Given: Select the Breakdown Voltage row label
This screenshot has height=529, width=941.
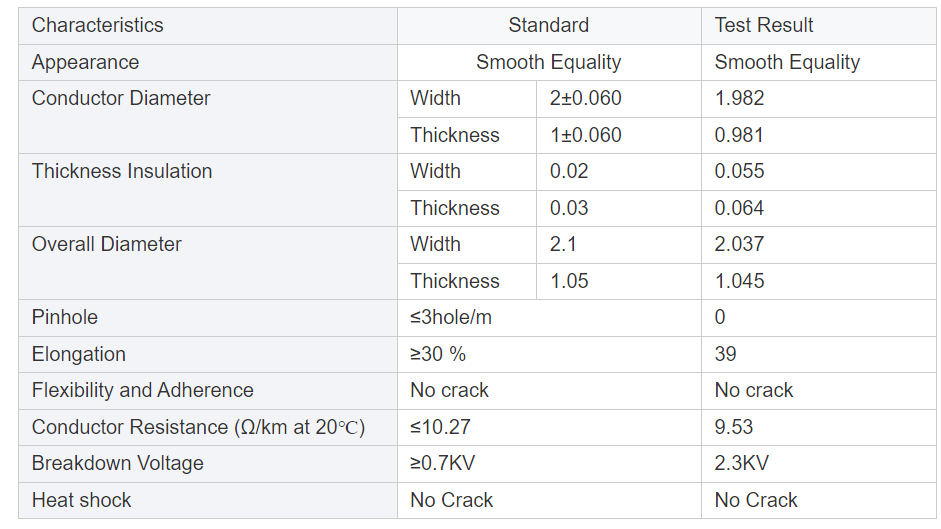Looking at the screenshot, I should point(118,463).
